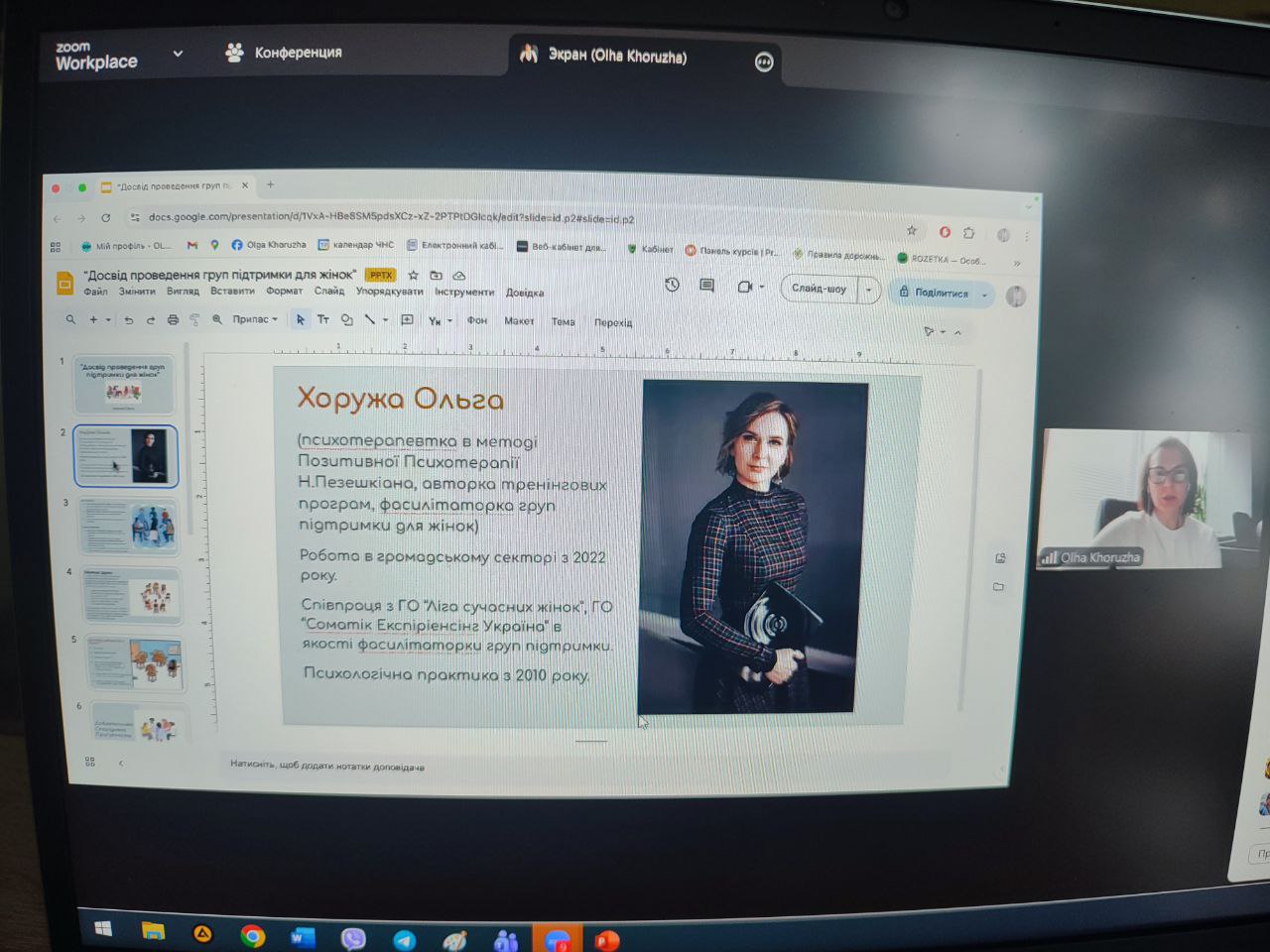The image size is (1270, 952).
Task: Star the presentation title
Action: tap(413, 275)
